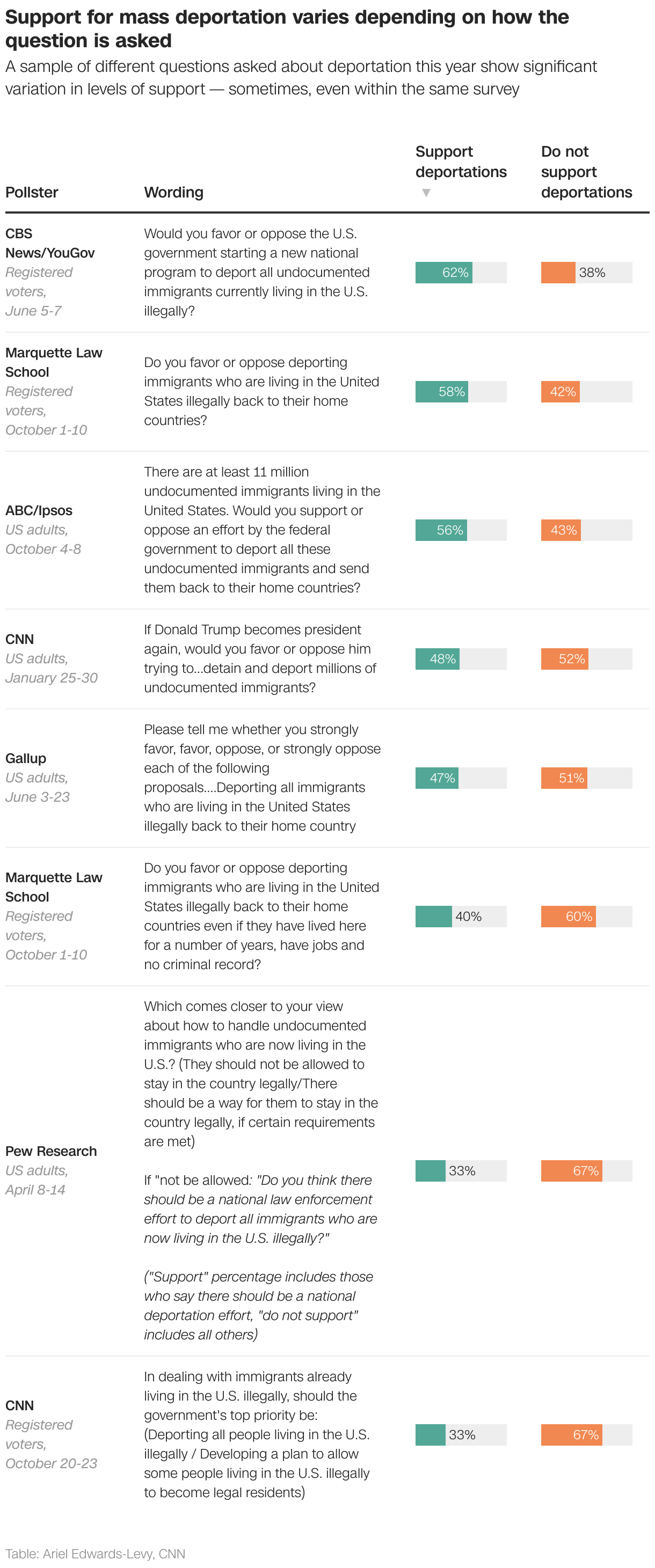The width and height of the screenshot is (655, 1568).
Task: Select the ABC/Ipsos pollster label
Action: (x=39, y=511)
